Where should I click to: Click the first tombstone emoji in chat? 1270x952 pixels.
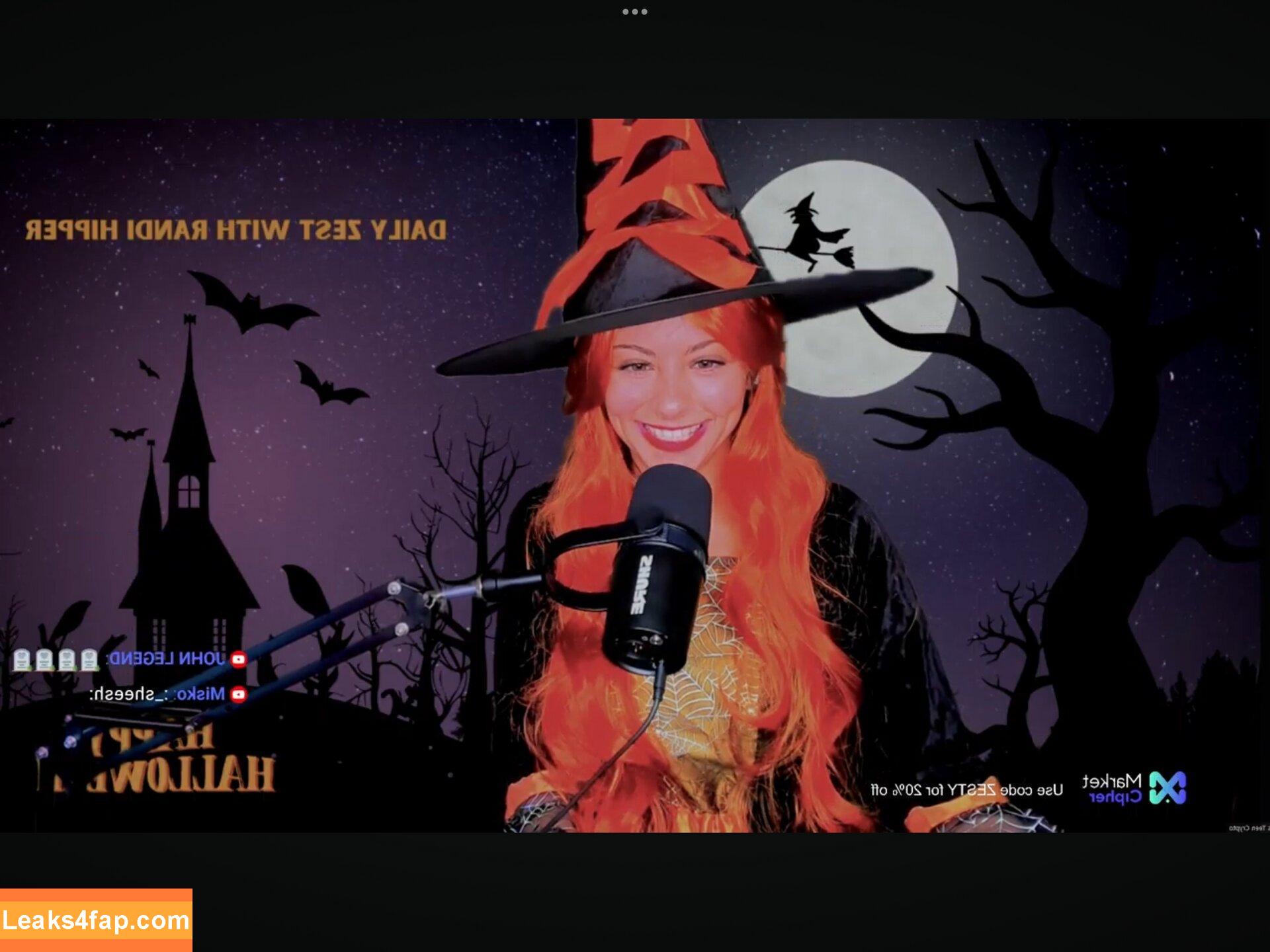[x=22, y=659]
